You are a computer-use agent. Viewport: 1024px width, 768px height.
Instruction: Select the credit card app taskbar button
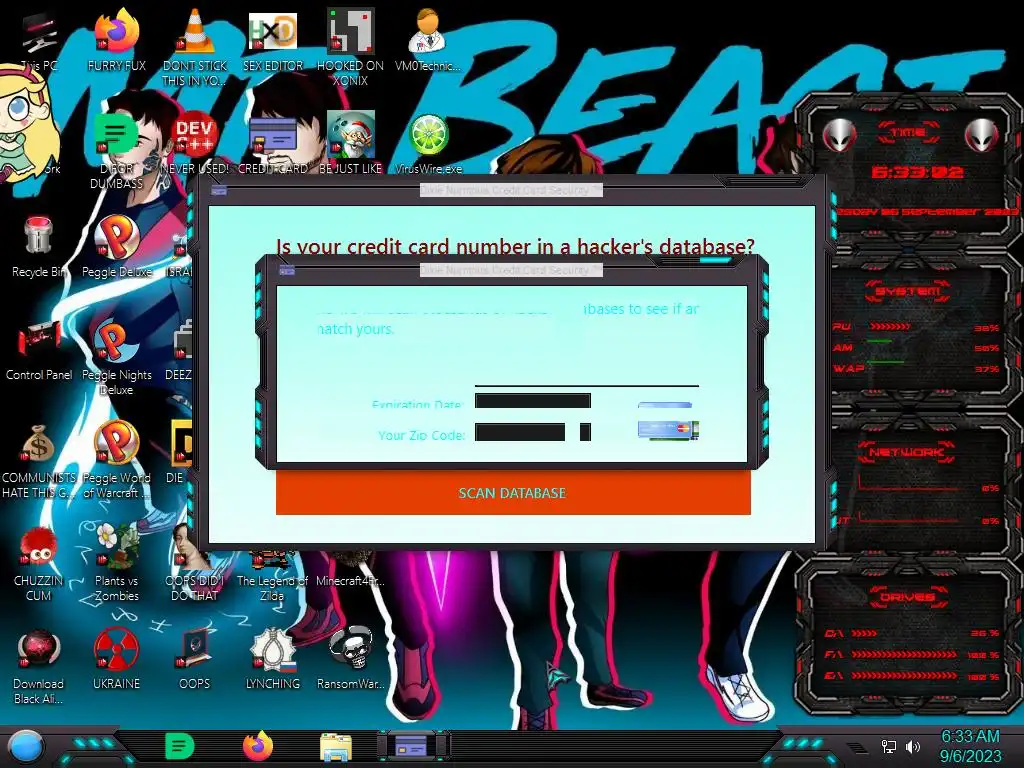pos(411,746)
